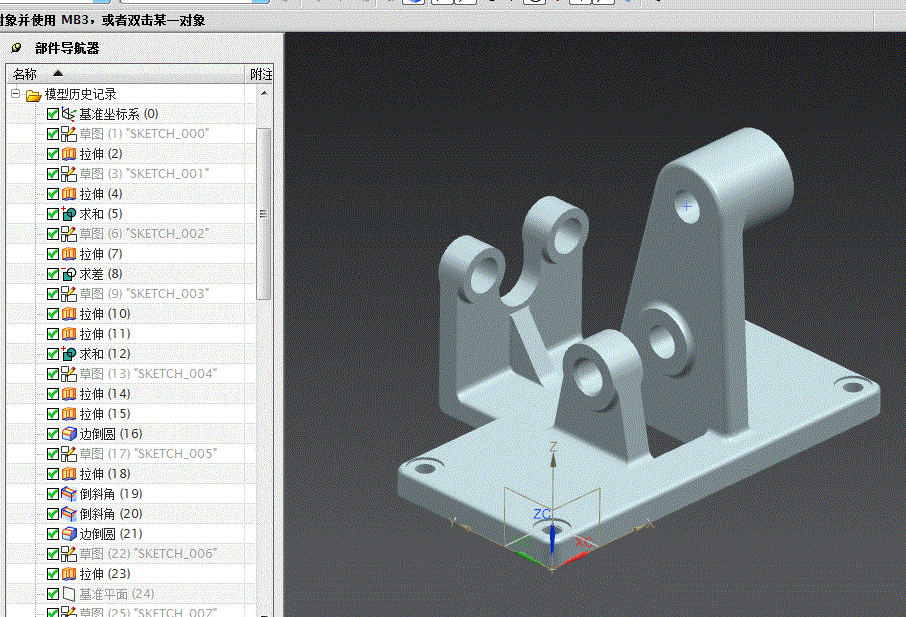Click the 附注 column header
The width and height of the screenshot is (906, 617).
pyautogui.click(x=260, y=74)
